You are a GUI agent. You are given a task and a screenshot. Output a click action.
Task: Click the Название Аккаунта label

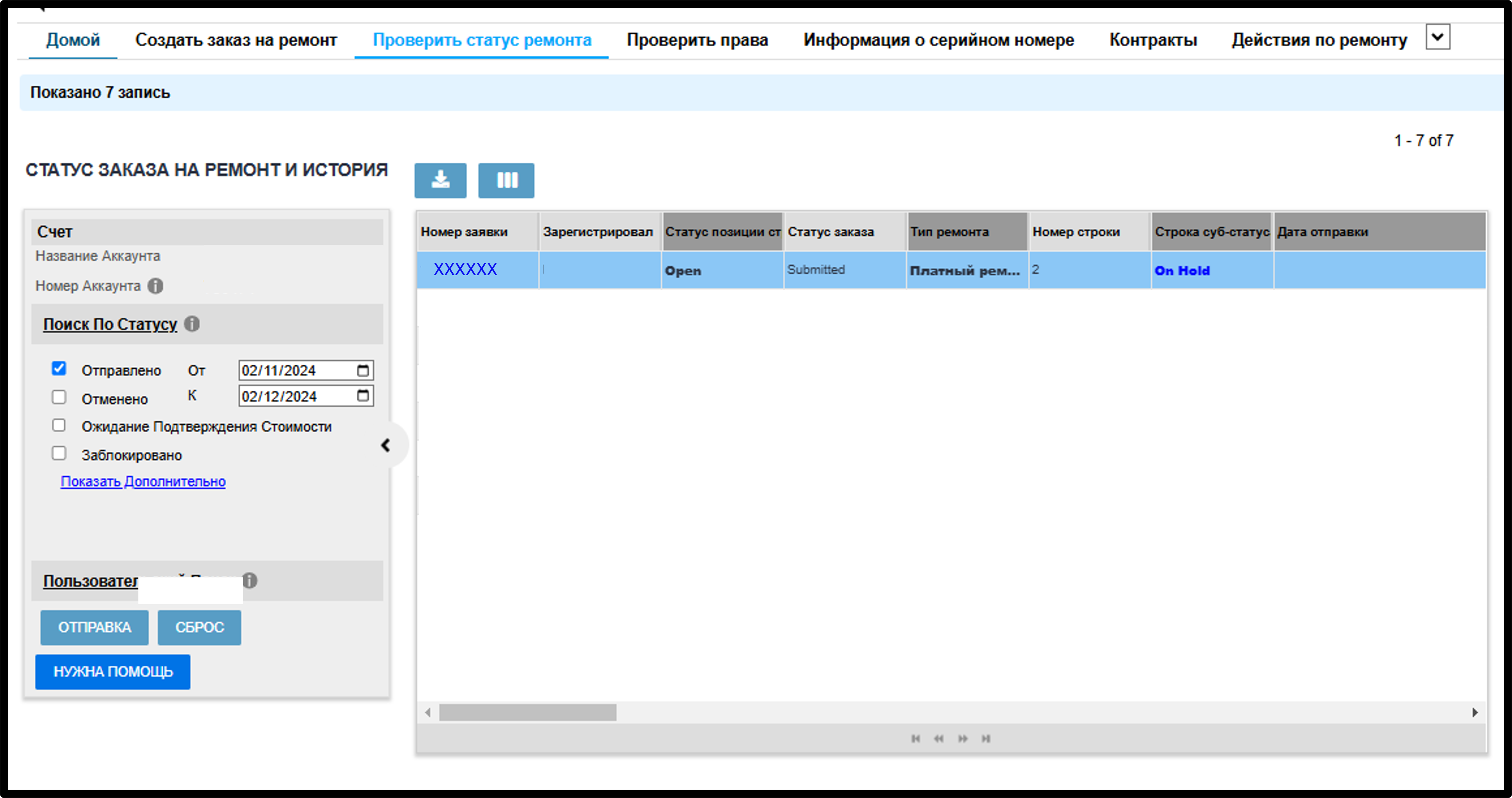(x=98, y=256)
